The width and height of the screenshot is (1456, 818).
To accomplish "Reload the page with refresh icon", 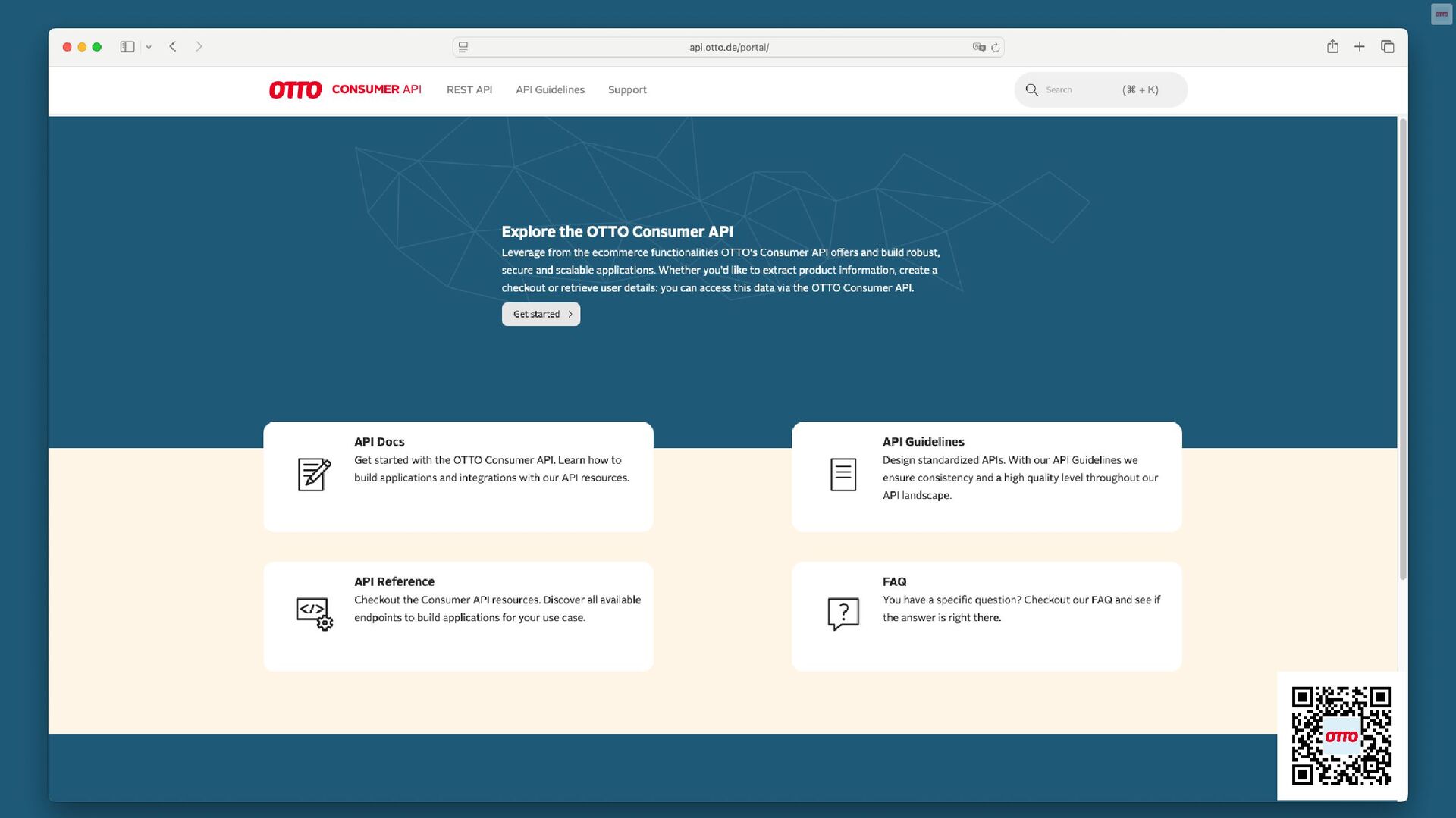I will click(x=996, y=47).
